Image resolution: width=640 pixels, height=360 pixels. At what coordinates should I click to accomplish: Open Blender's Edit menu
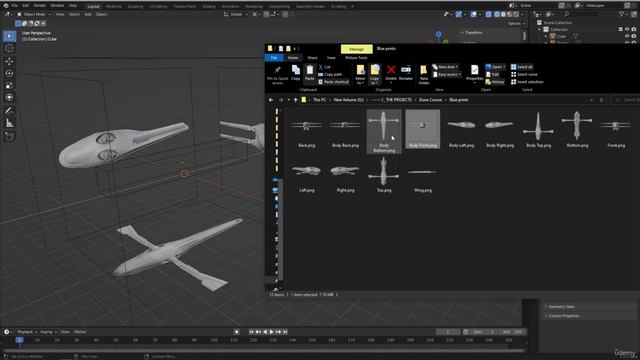coord(26,6)
